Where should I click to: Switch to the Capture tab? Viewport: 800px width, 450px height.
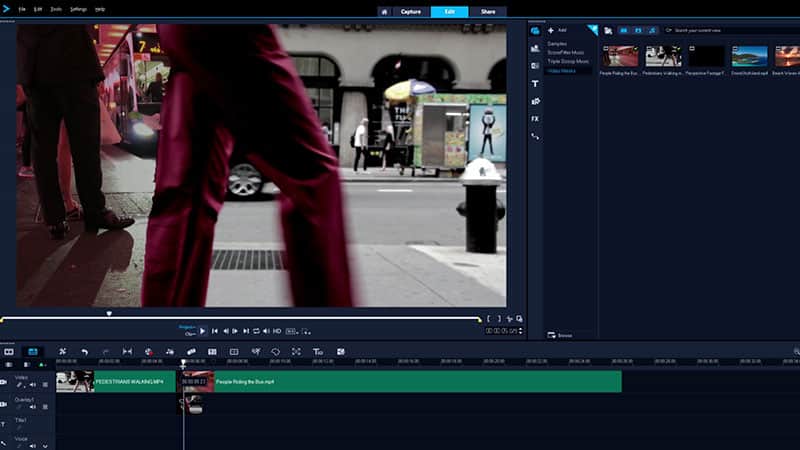tap(411, 12)
